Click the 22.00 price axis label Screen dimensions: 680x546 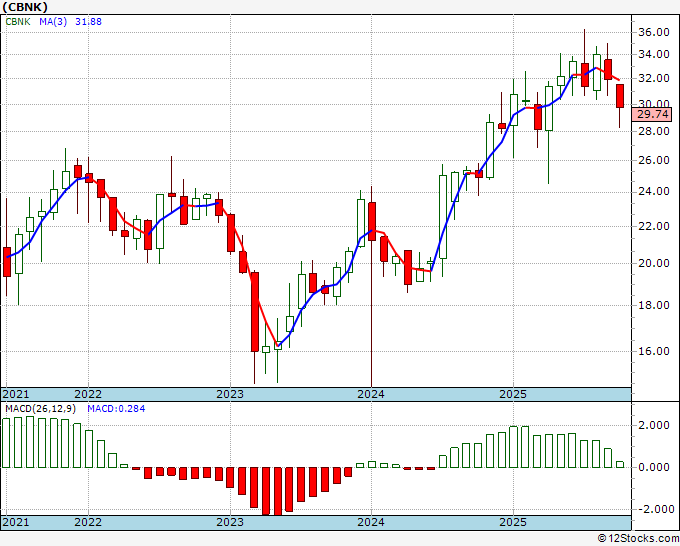[x=654, y=226]
